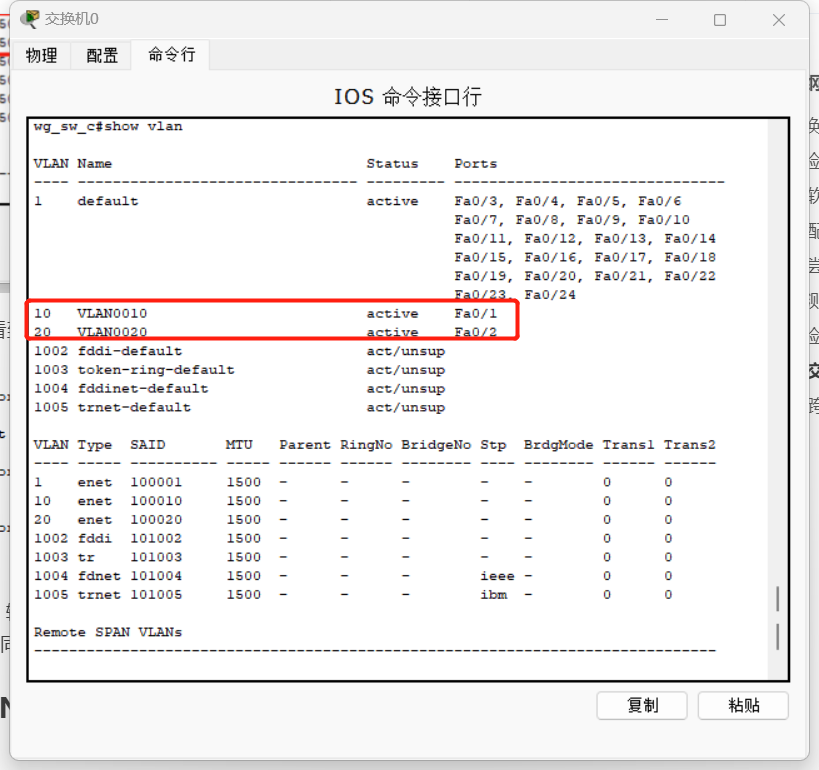Click the 'ieee' Stp value

pos(497,576)
